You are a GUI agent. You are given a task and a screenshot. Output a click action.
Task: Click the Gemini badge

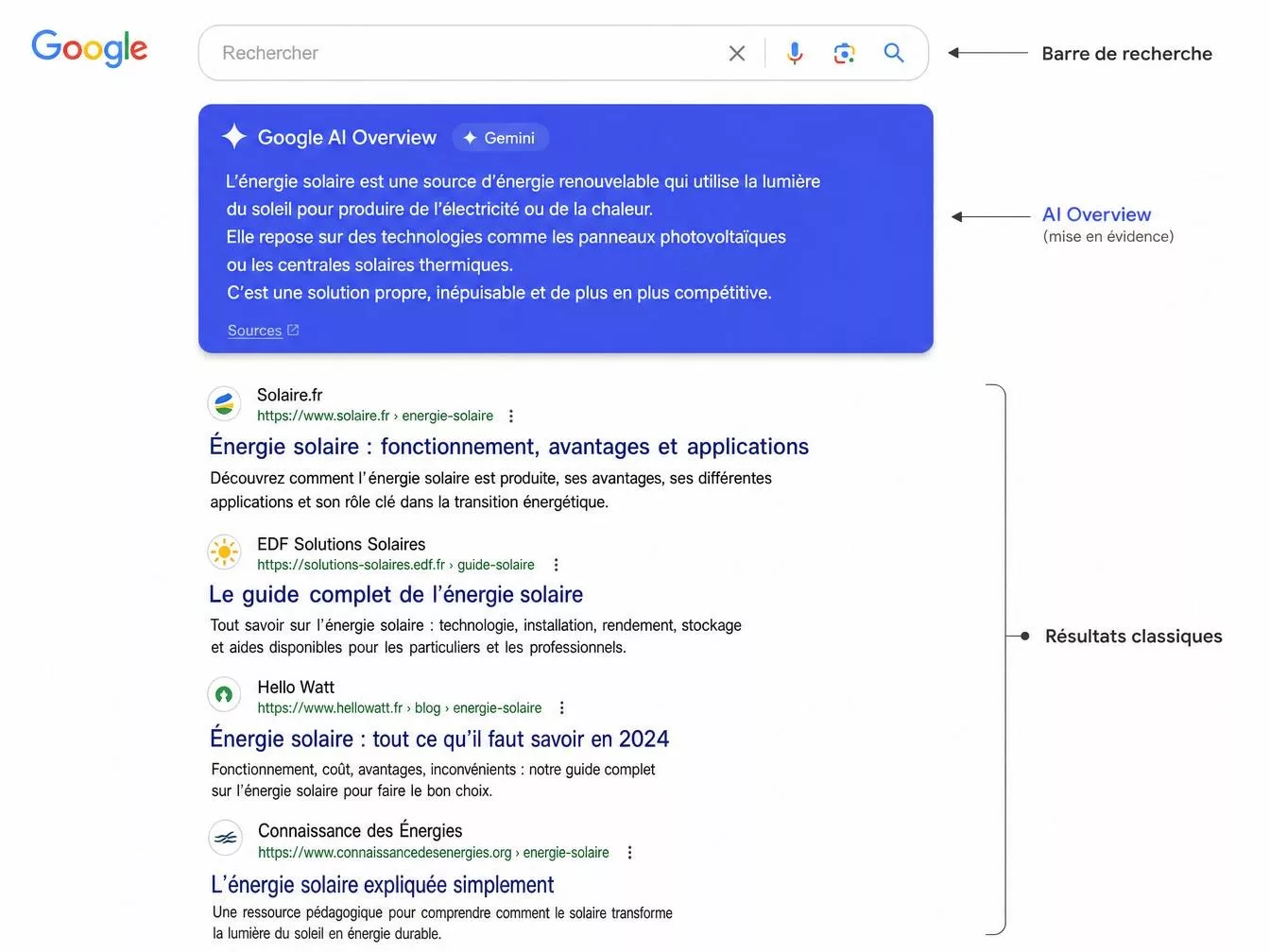click(x=500, y=138)
